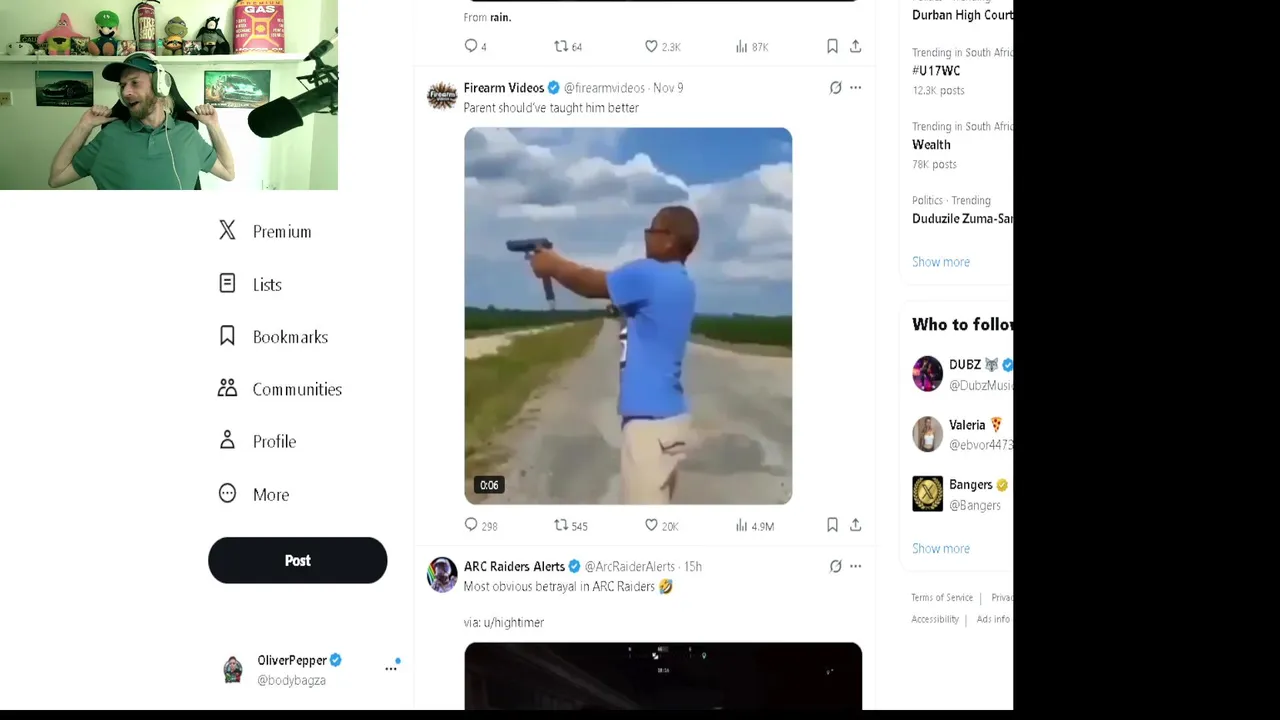This screenshot has height=720, width=1280.
Task: Open three-dot menu on ARC Raiders Alerts post
Action: coord(856,566)
